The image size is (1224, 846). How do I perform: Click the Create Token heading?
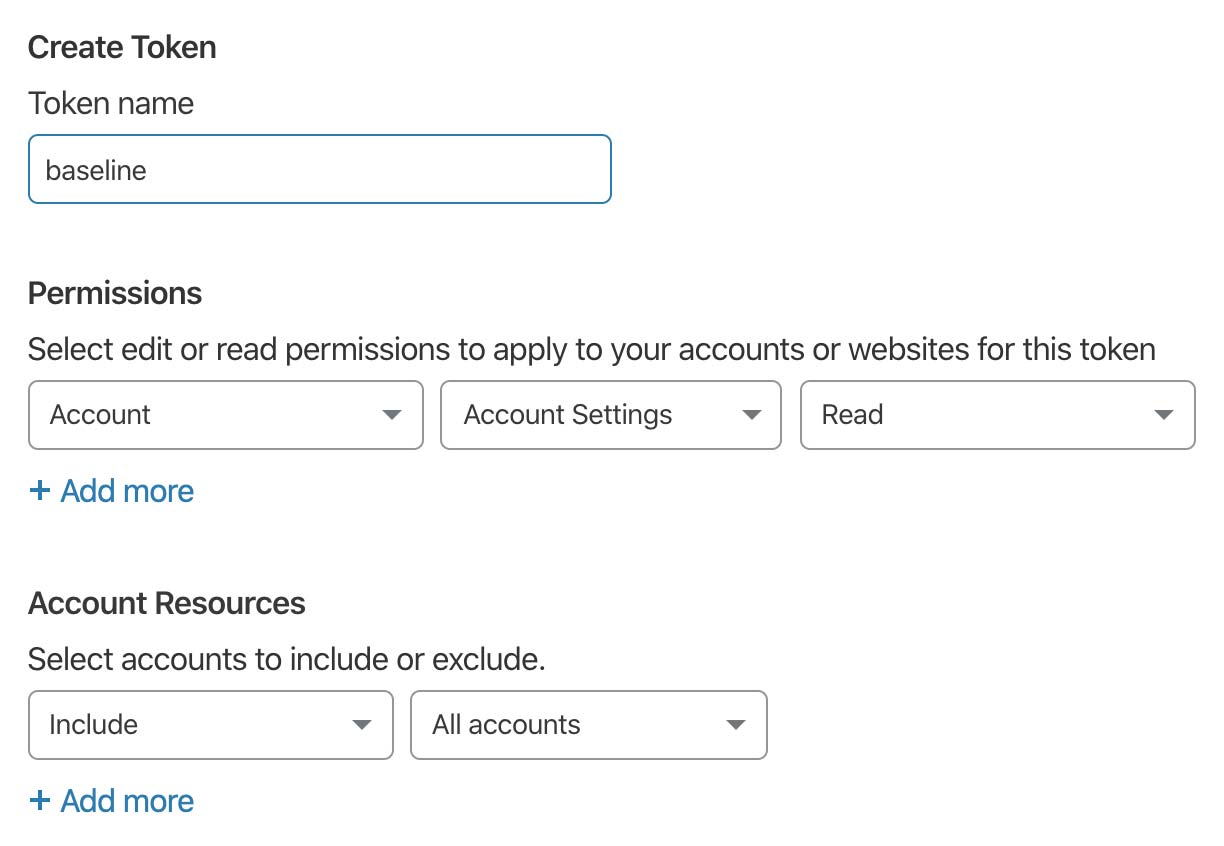coord(122,47)
